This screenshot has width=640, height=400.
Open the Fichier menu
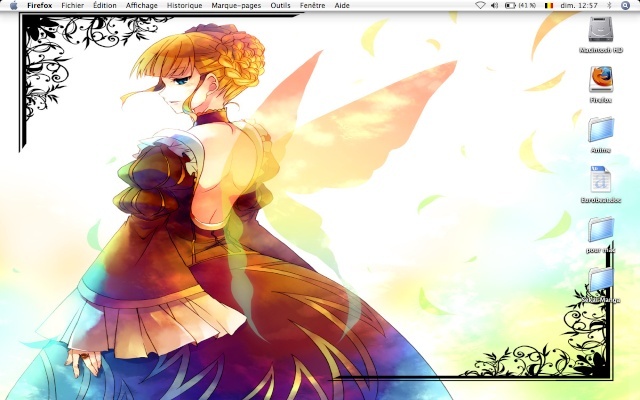pos(73,5)
